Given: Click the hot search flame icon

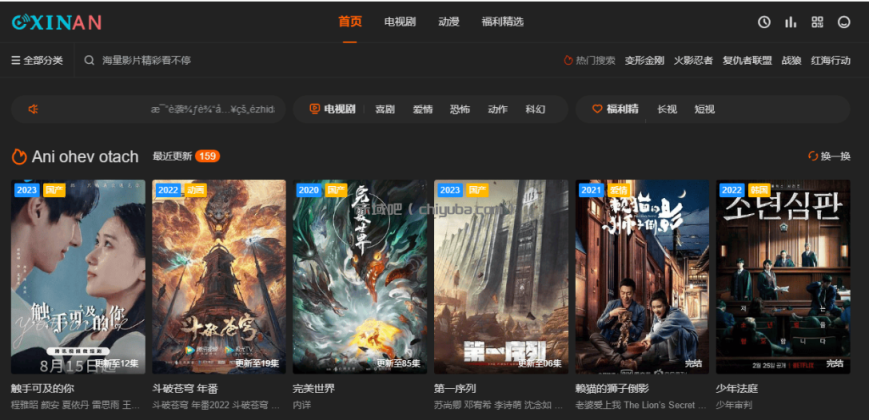Looking at the screenshot, I should pos(568,60).
